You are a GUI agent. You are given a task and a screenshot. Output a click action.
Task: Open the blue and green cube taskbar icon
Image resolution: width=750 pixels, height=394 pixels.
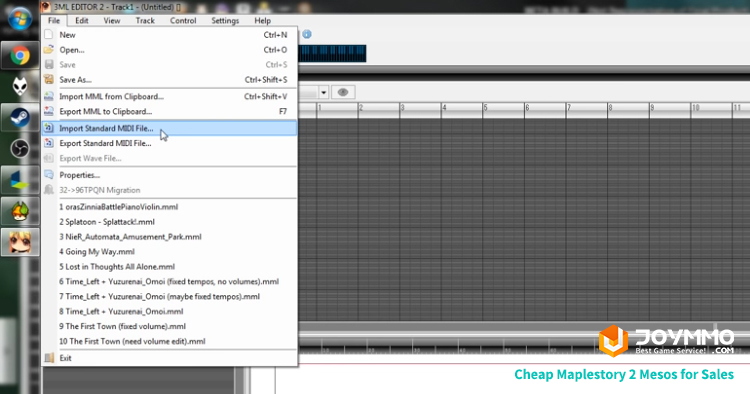pos(20,180)
